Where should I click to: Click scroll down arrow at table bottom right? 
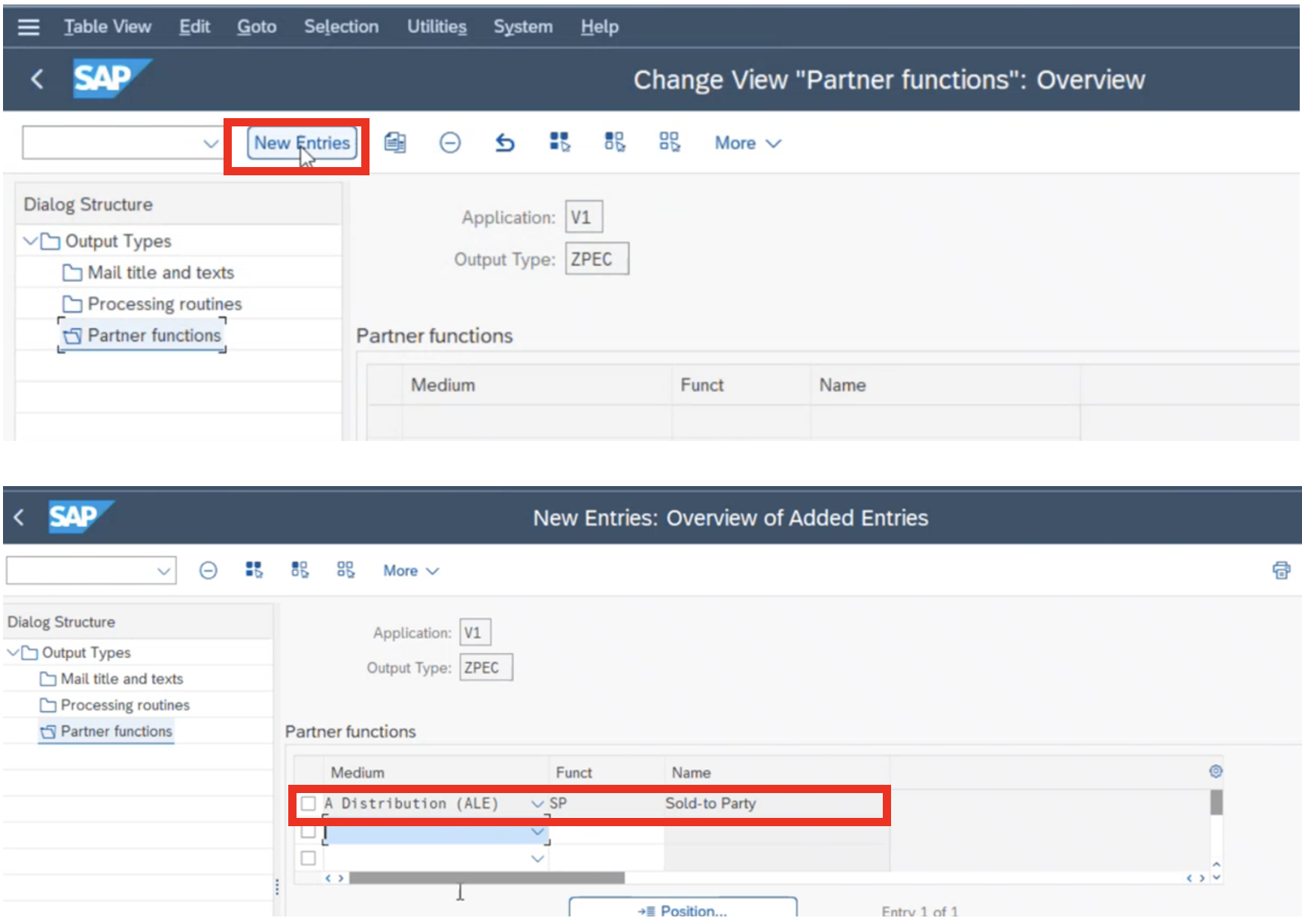click(1216, 877)
